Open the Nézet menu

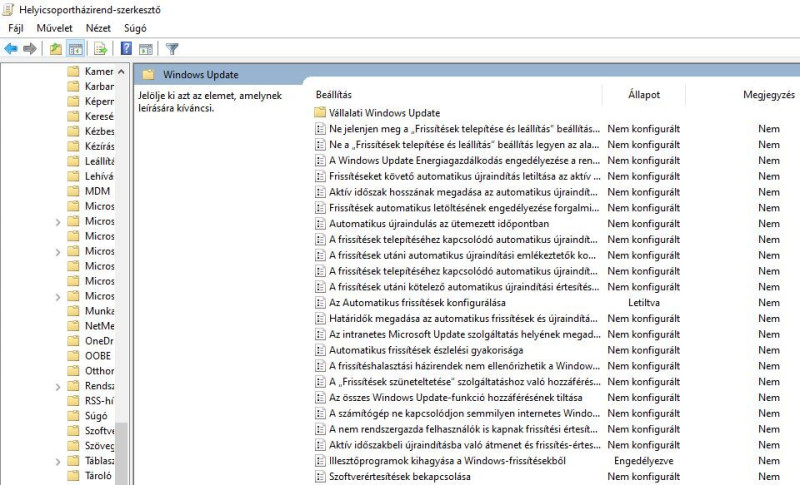point(98,28)
